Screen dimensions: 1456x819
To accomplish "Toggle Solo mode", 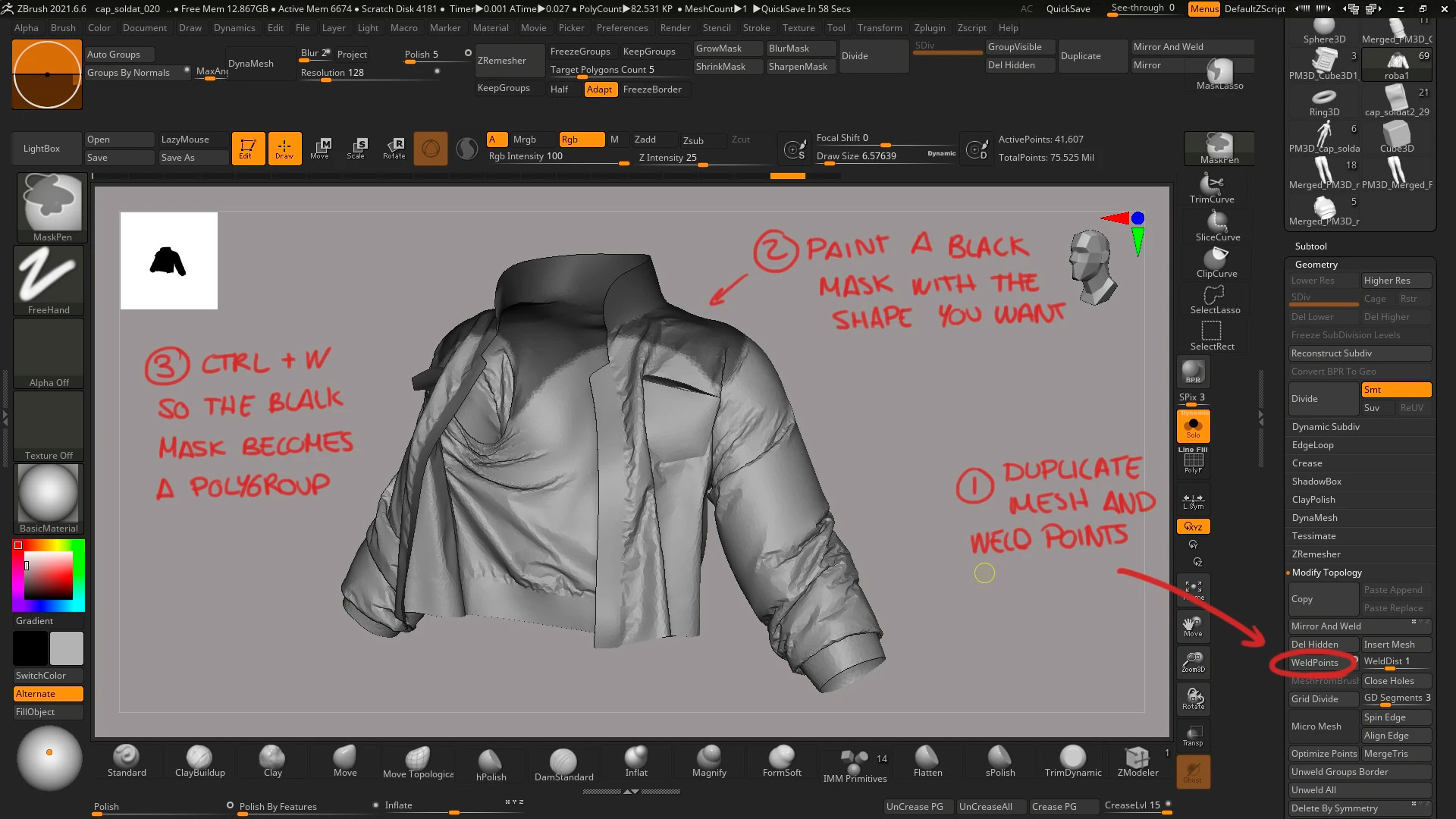I will click(1193, 427).
